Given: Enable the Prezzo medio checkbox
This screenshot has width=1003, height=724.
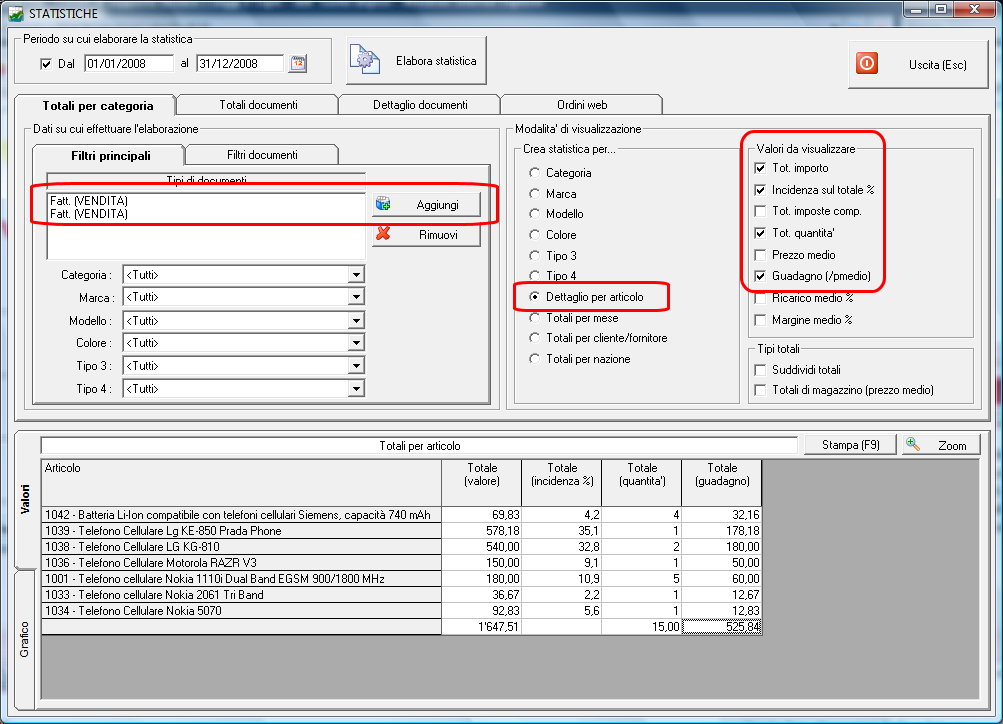Looking at the screenshot, I should coord(760,255).
